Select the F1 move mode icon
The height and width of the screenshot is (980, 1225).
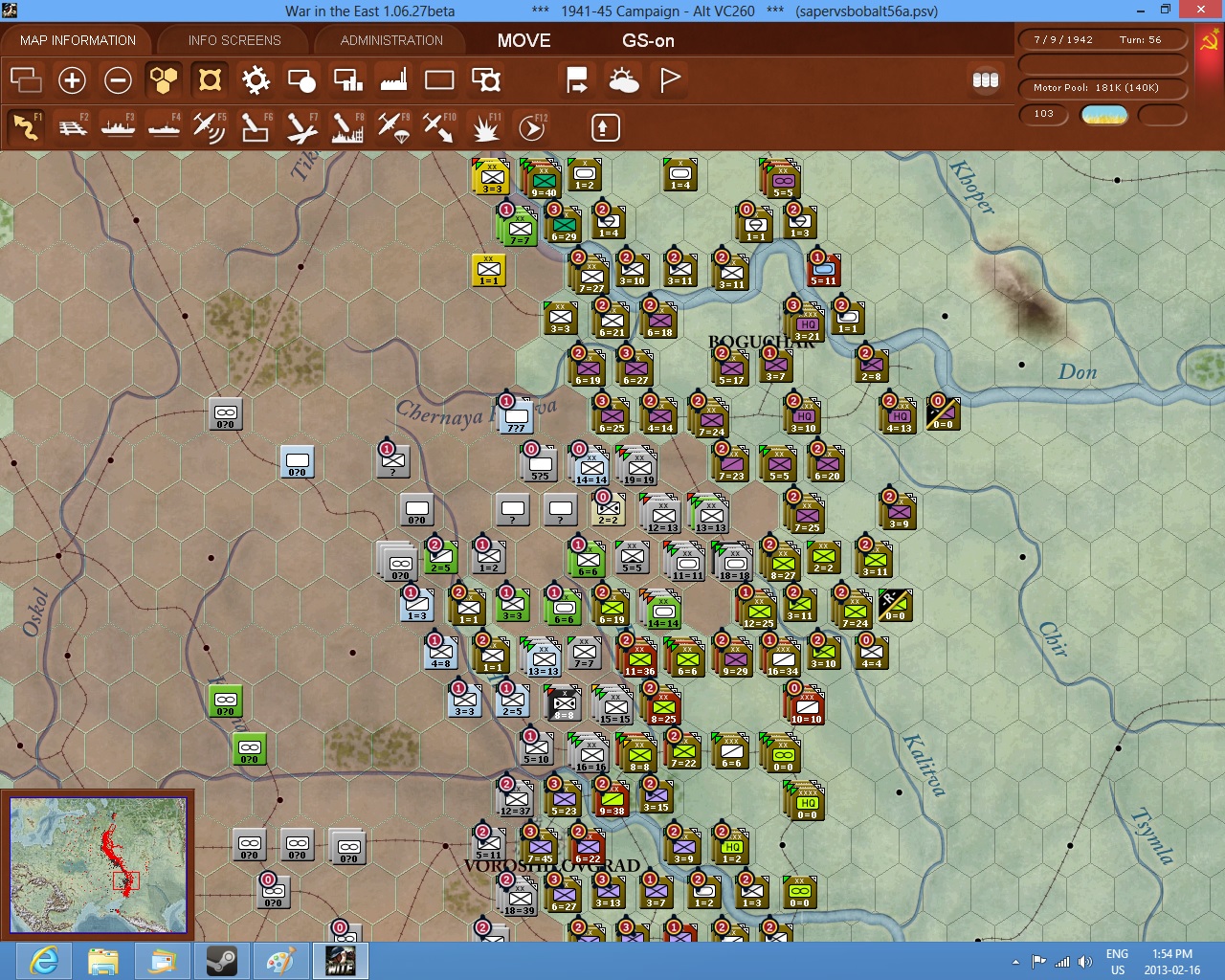tap(26, 127)
